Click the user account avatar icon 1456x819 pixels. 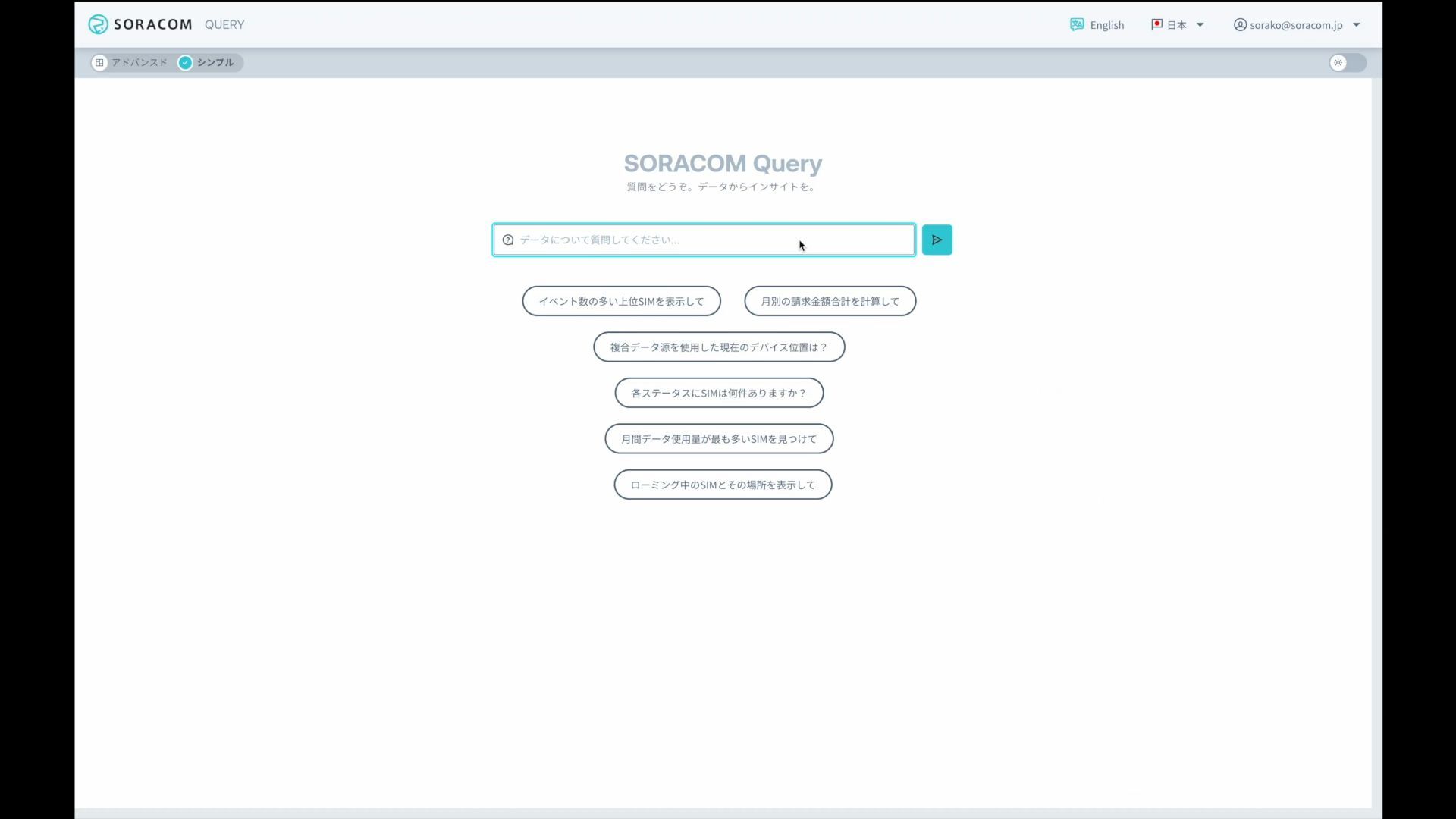(1240, 24)
